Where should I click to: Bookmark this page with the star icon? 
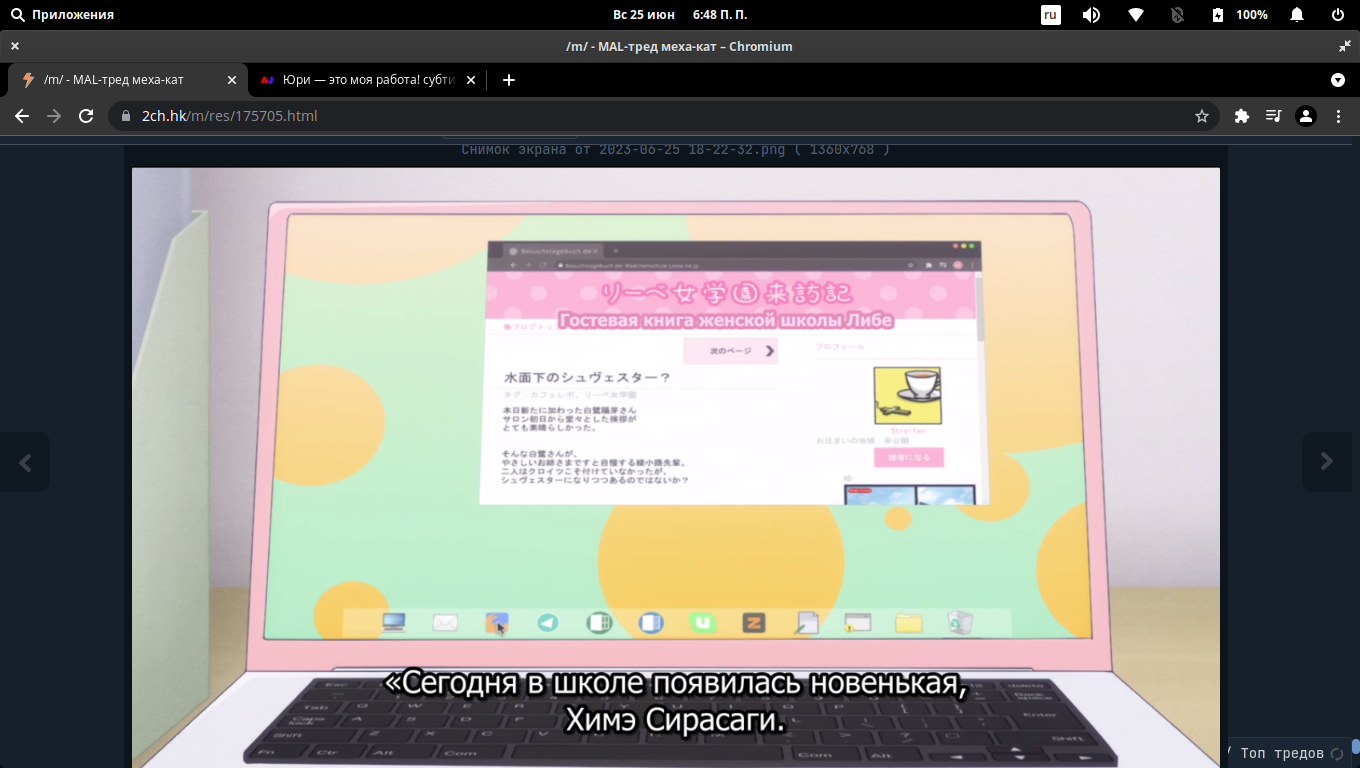pyautogui.click(x=1202, y=116)
